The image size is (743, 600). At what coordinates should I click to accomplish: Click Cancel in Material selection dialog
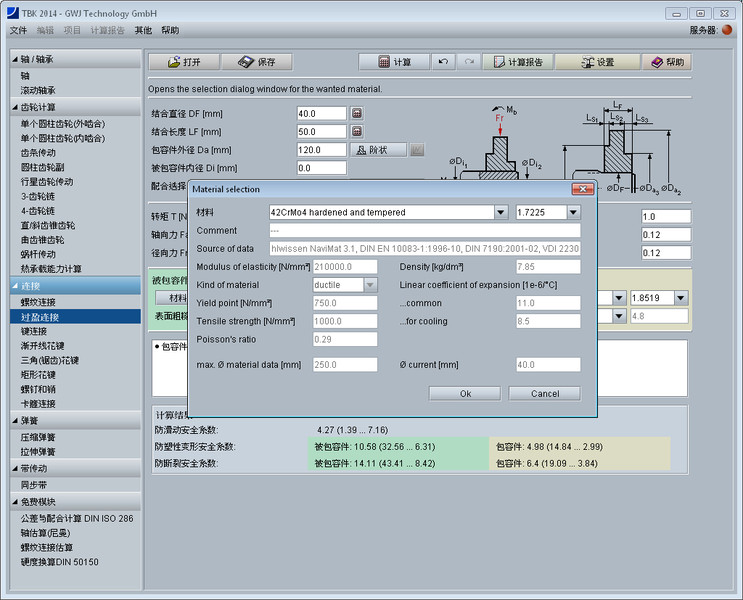(545, 393)
